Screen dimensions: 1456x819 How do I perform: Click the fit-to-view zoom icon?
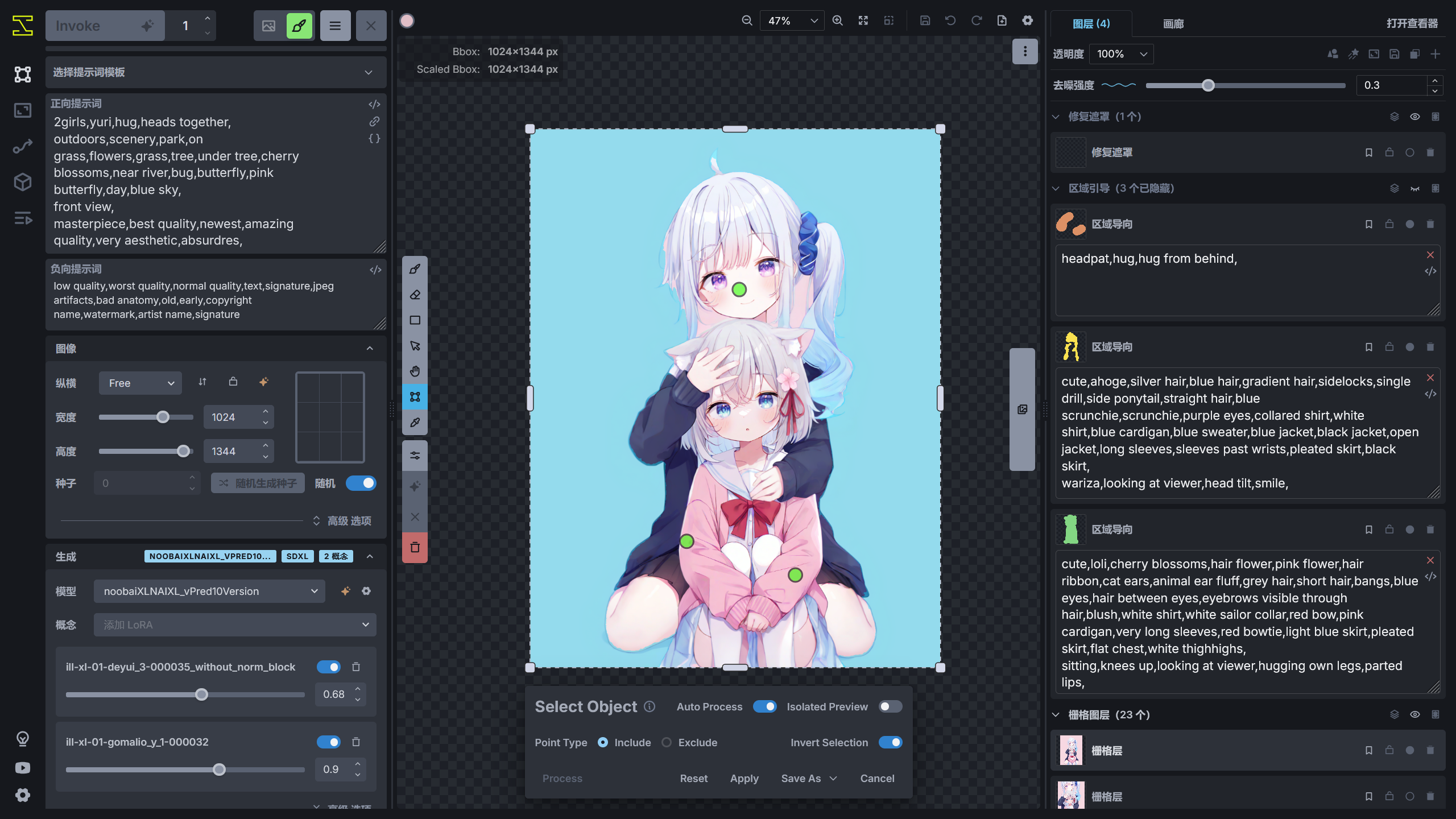[x=863, y=20]
